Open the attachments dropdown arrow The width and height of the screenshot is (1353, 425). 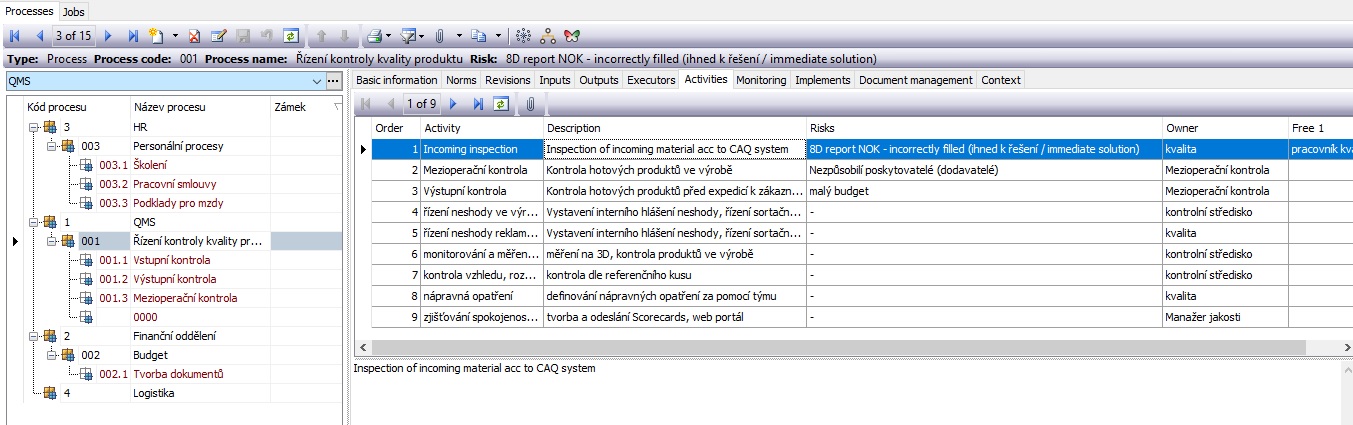tap(458, 36)
